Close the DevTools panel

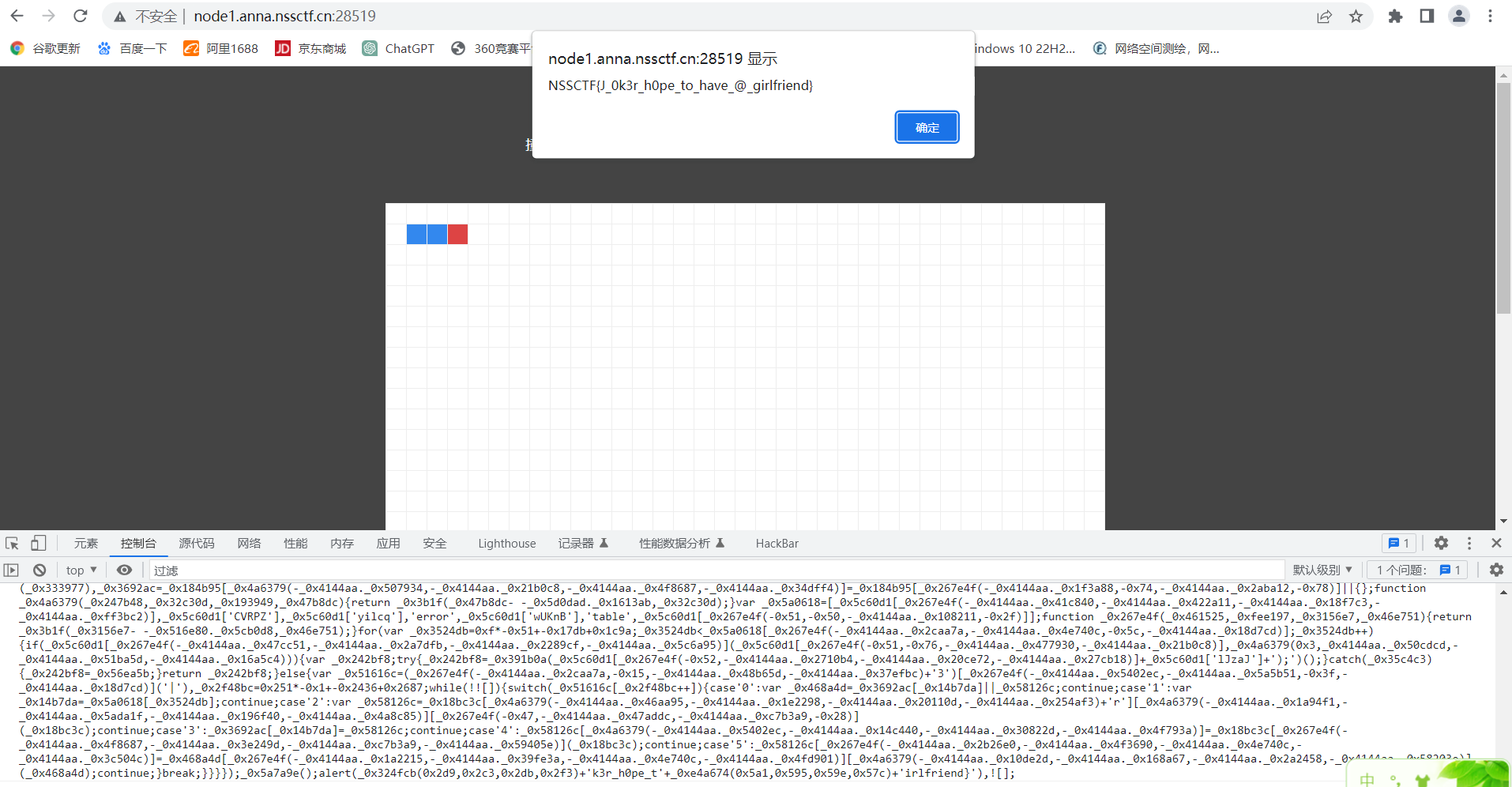(1496, 544)
